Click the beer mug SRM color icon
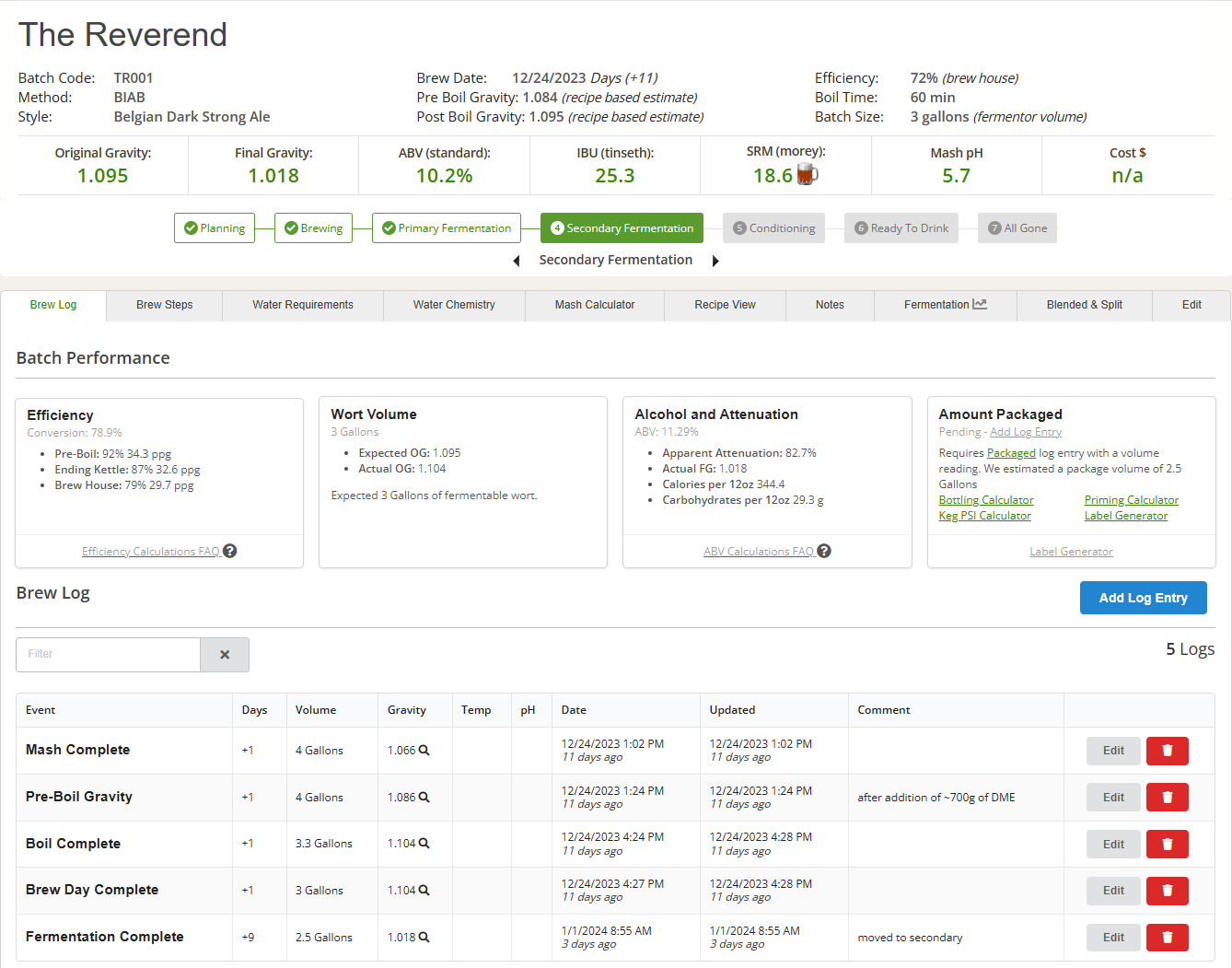 (x=808, y=174)
